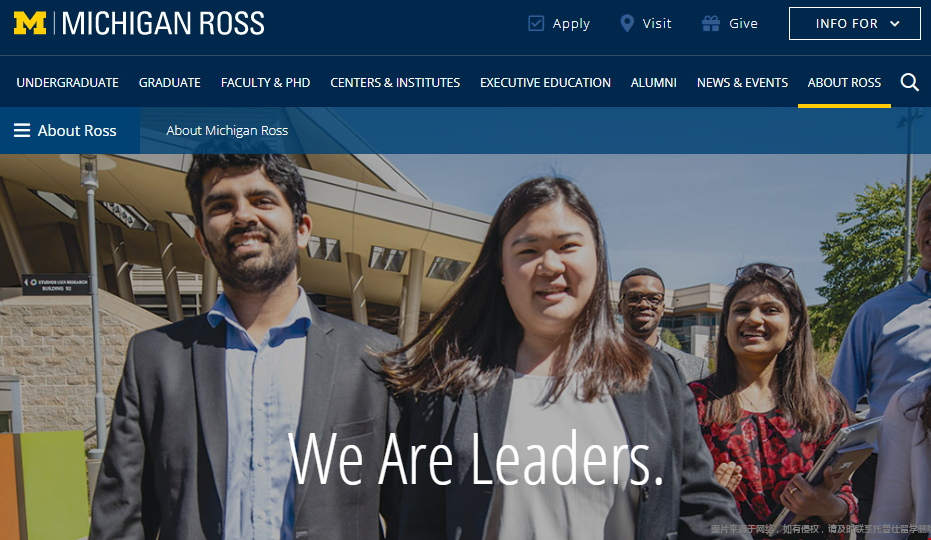Follow the About Michigan Ross breadcrumb link
931x540 pixels.
227,130
